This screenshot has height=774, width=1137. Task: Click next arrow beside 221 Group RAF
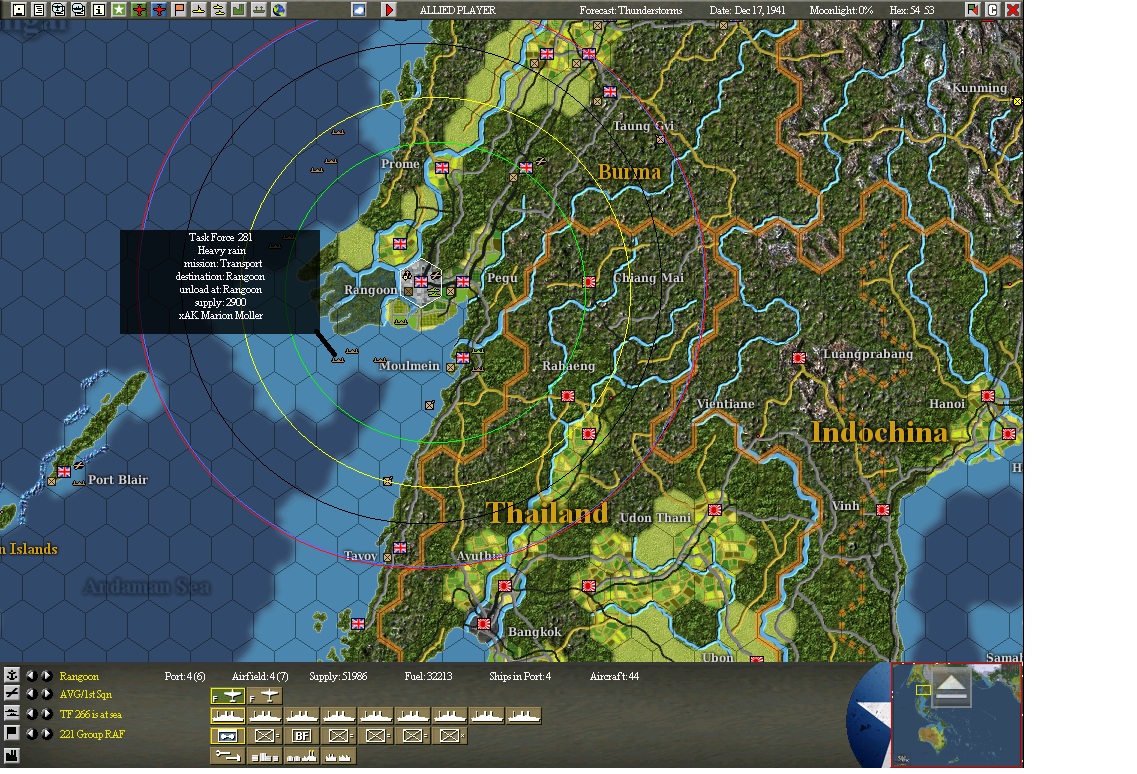click(x=46, y=733)
